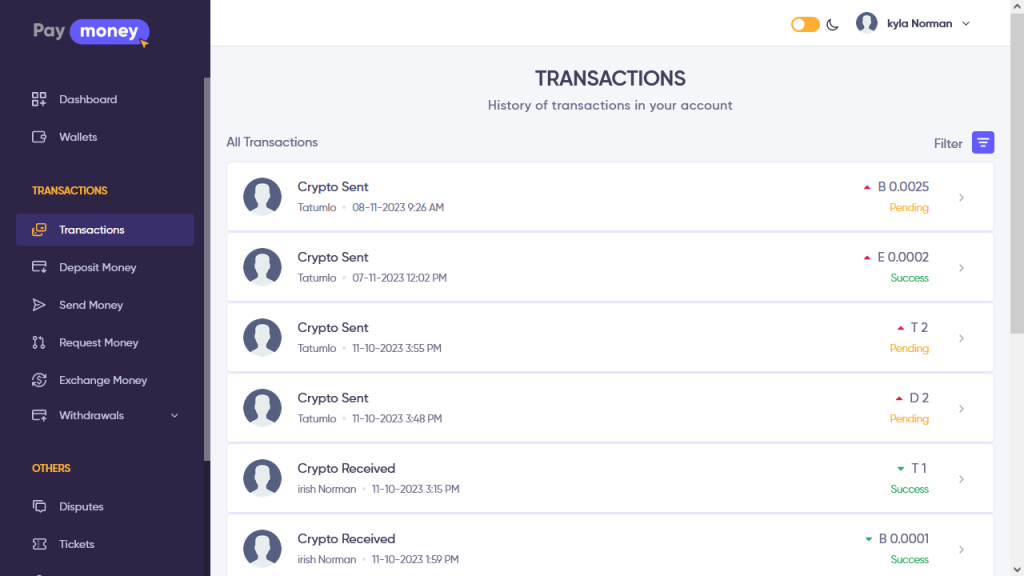
Task: Open the purple Filter icon button
Action: [983, 143]
